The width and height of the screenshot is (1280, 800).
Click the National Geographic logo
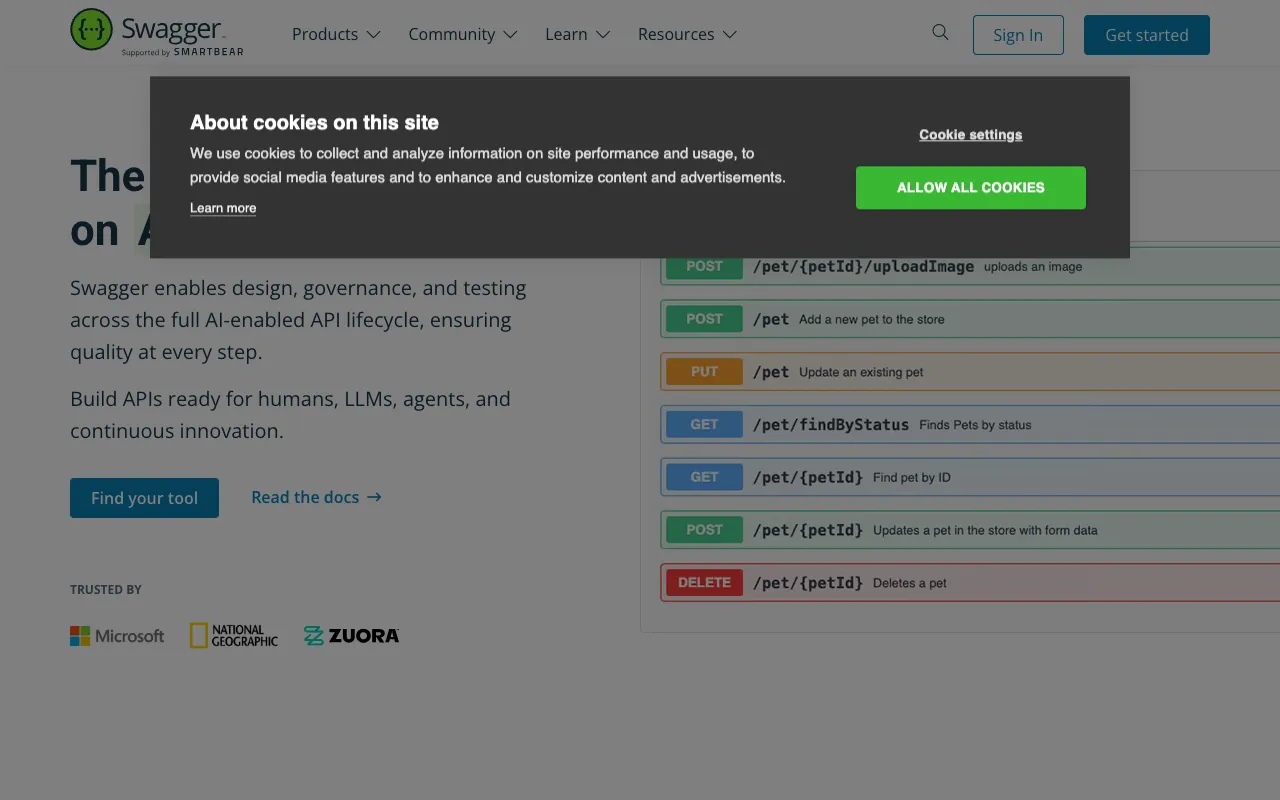click(x=233, y=635)
